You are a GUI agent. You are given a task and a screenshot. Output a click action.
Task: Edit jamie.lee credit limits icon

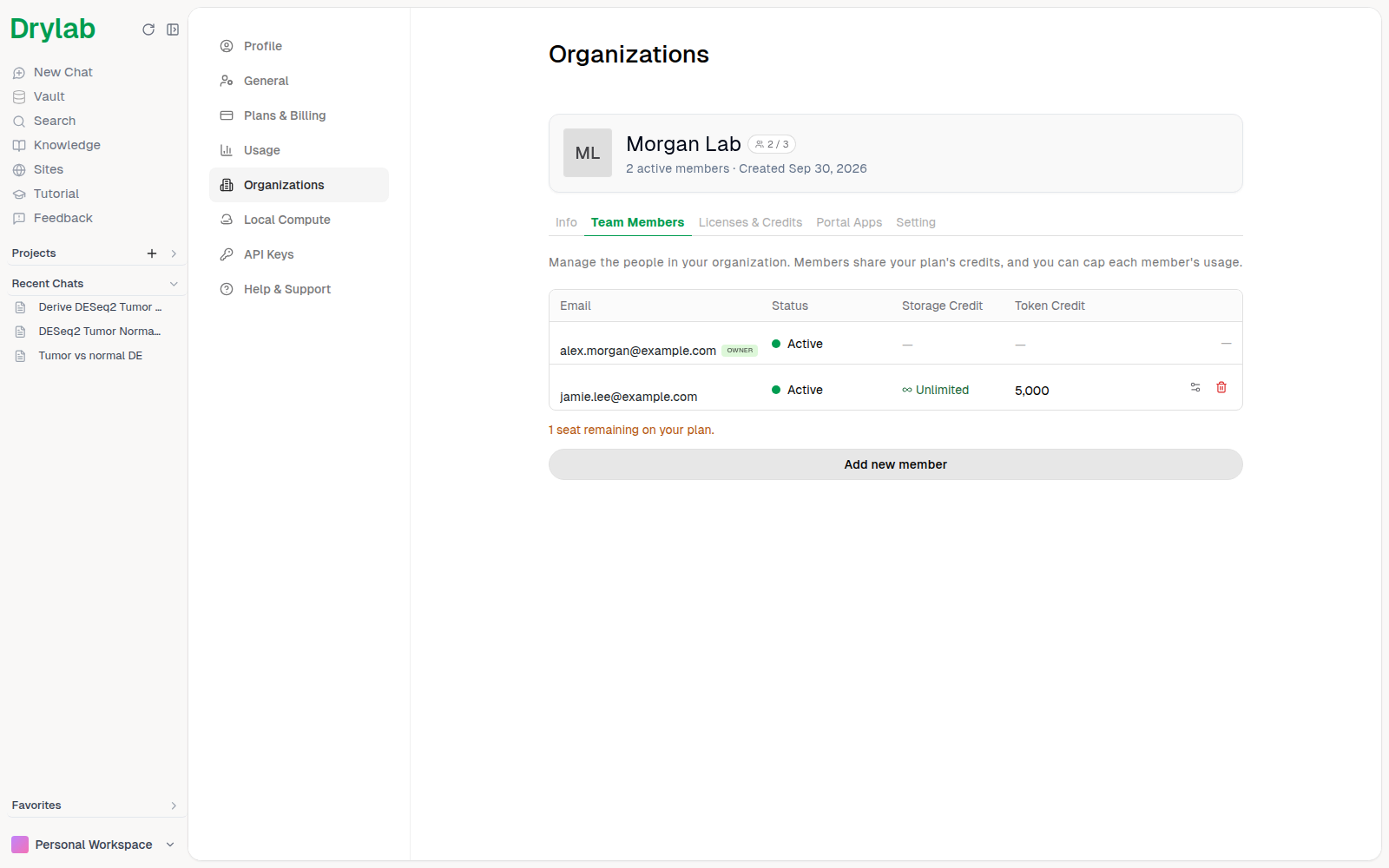pos(1195,387)
